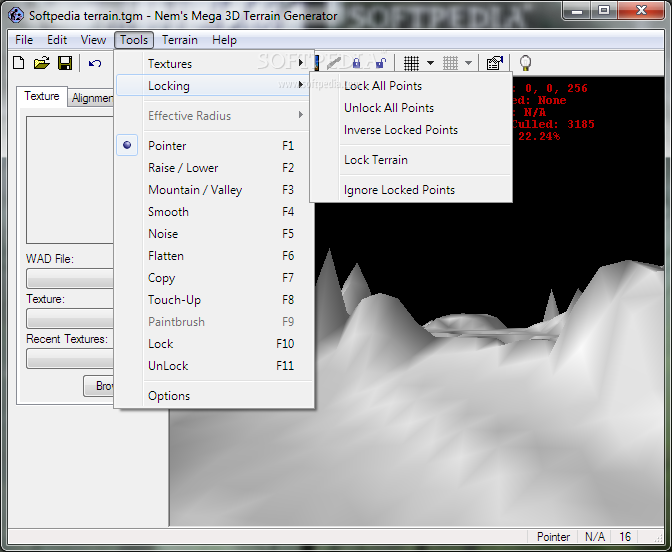Click the New file icon
This screenshot has height=552, width=672.
(x=19, y=63)
